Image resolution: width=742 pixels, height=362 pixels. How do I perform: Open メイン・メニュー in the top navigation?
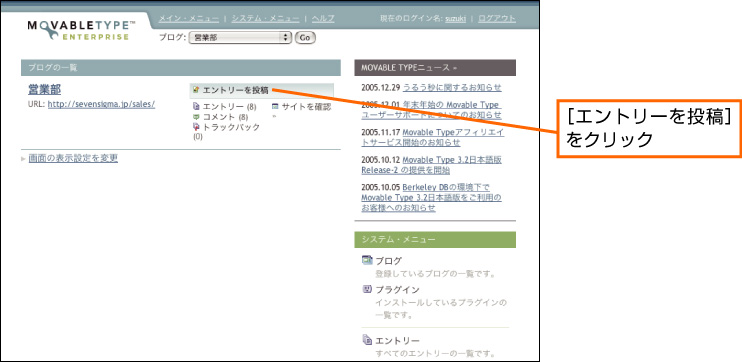189,18
